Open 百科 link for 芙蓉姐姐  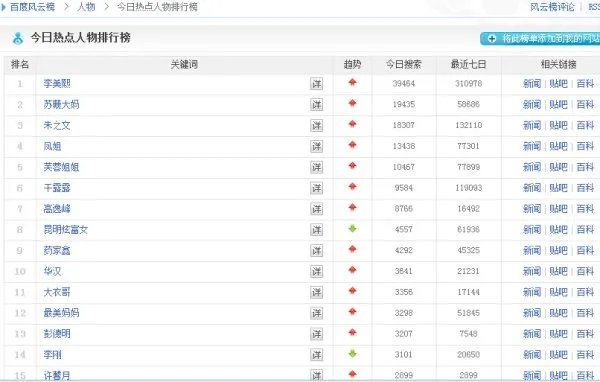(x=585, y=167)
